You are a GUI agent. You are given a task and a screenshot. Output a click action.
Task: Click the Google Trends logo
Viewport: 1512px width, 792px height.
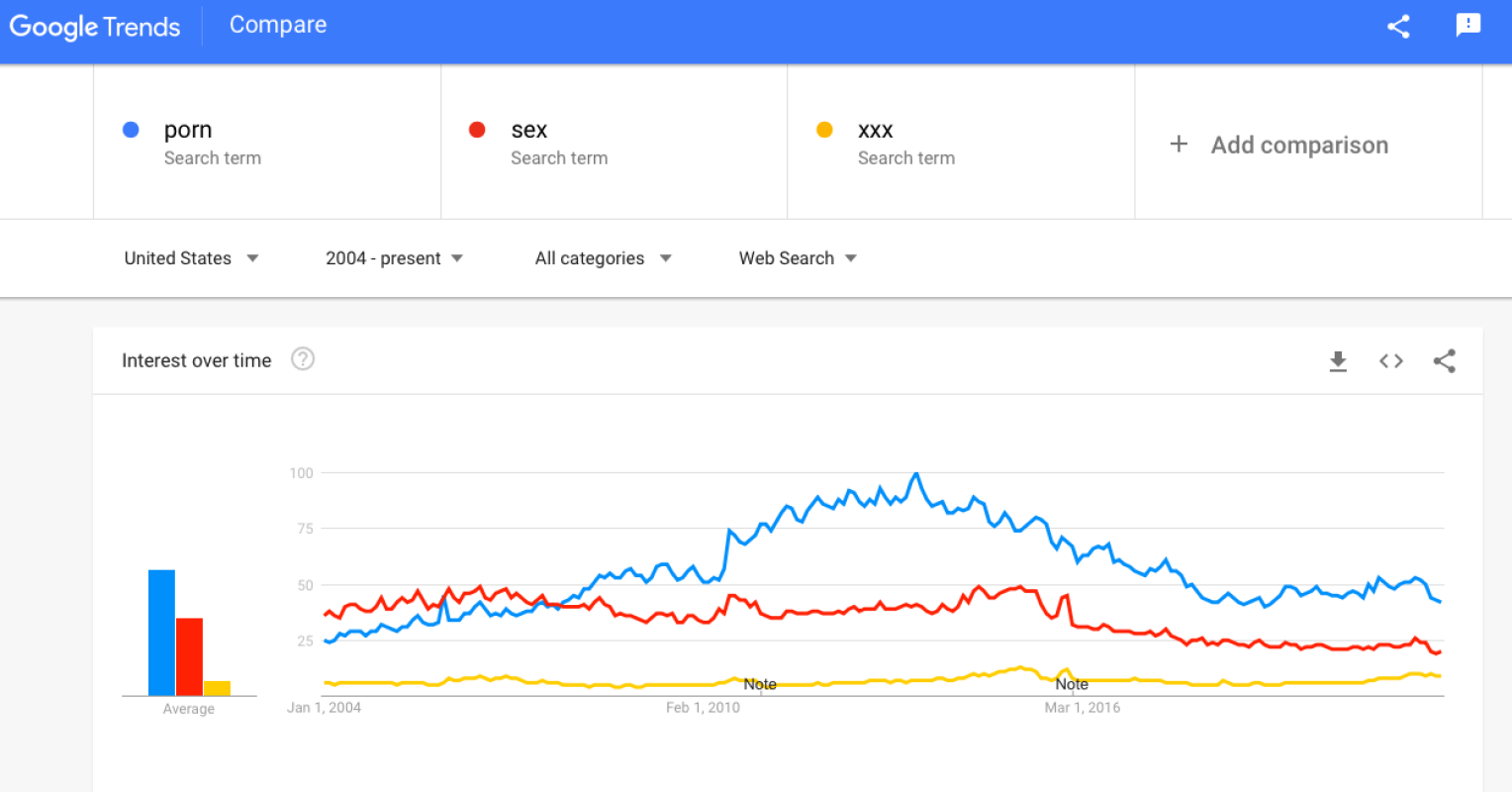(95, 27)
